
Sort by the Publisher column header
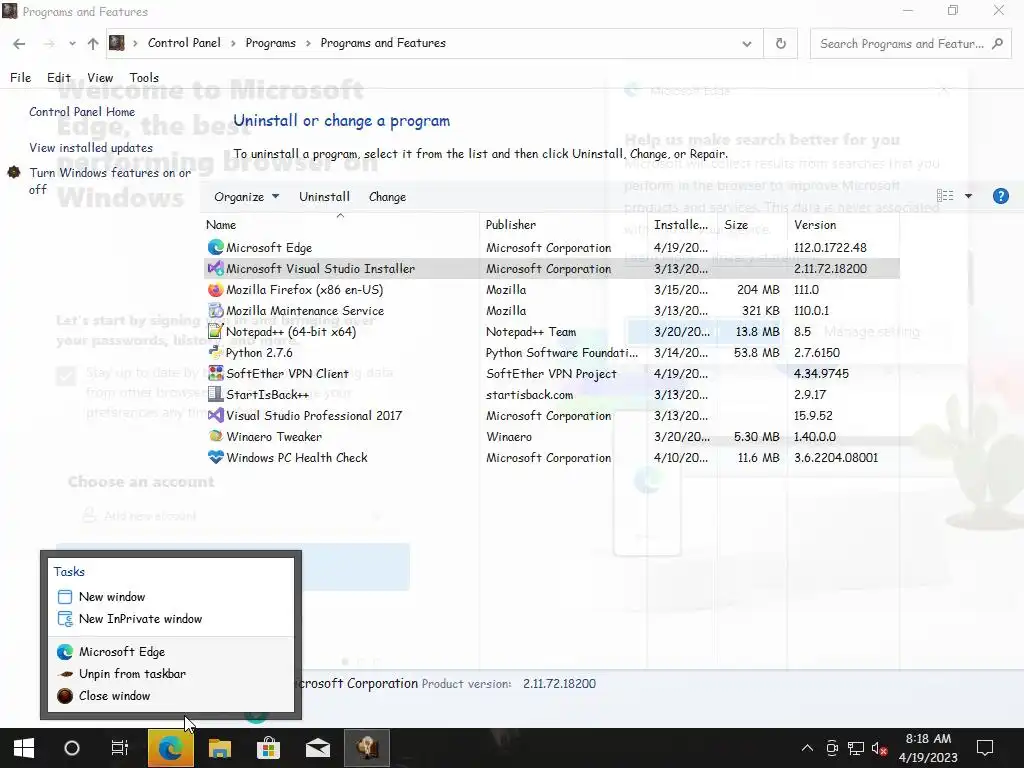(564, 225)
